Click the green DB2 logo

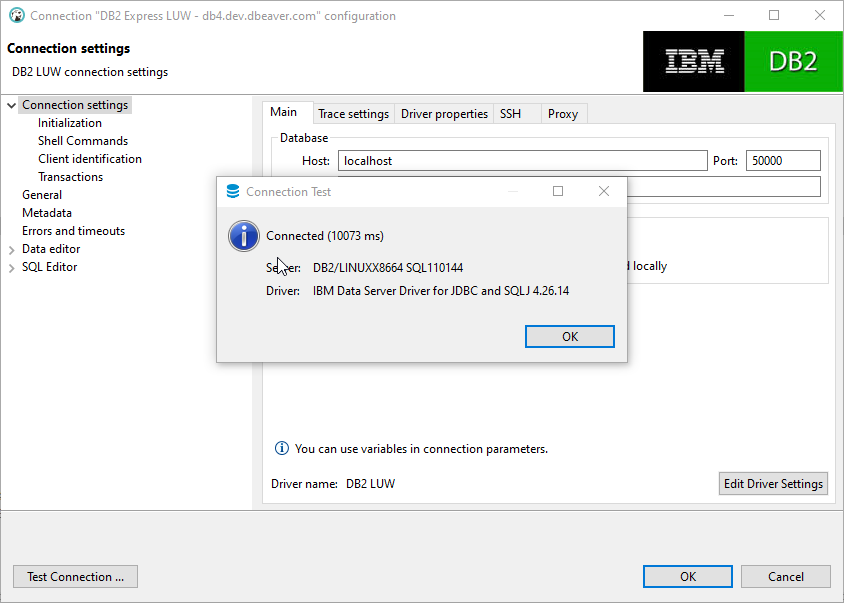point(792,61)
